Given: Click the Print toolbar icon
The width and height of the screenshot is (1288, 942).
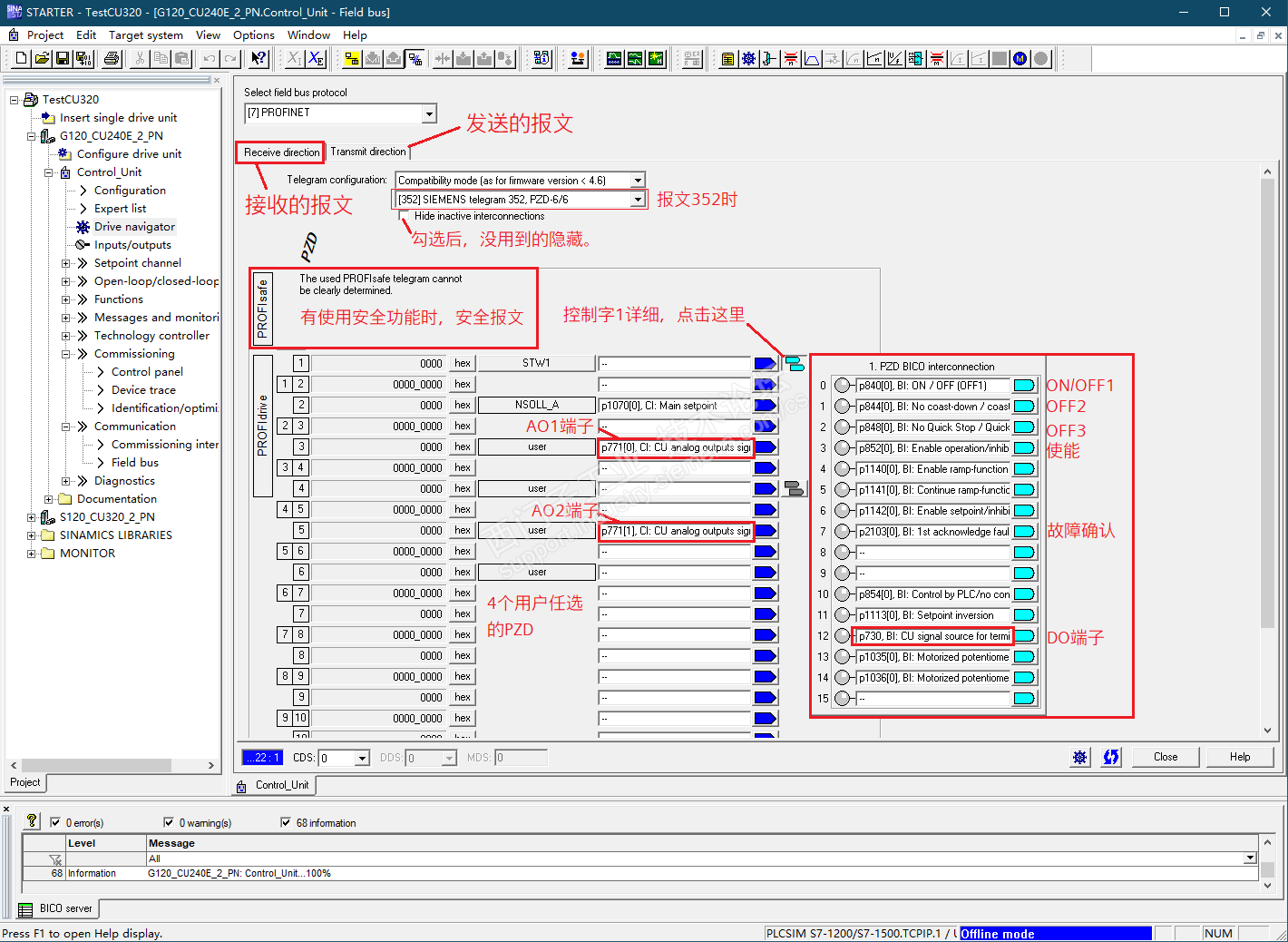Looking at the screenshot, I should [x=112, y=59].
